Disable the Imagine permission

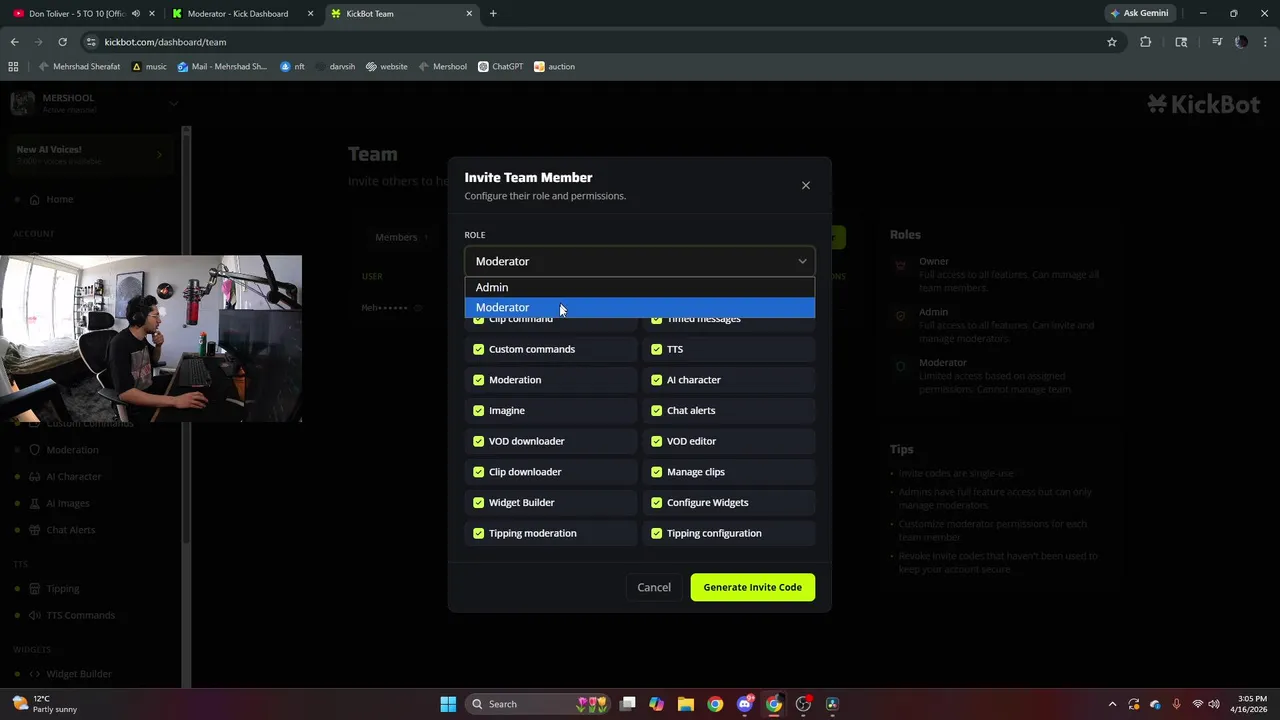click(x=478, y=410)
